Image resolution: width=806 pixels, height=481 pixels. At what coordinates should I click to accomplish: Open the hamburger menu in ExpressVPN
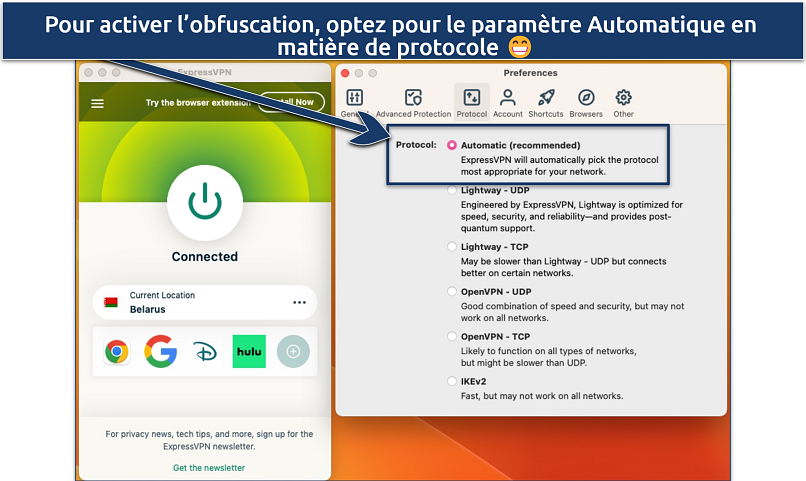pos(97,103)
